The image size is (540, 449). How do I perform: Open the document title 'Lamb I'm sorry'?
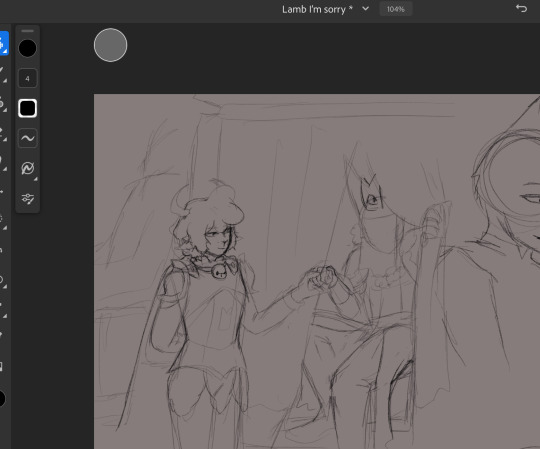click(x=314, y=9)
